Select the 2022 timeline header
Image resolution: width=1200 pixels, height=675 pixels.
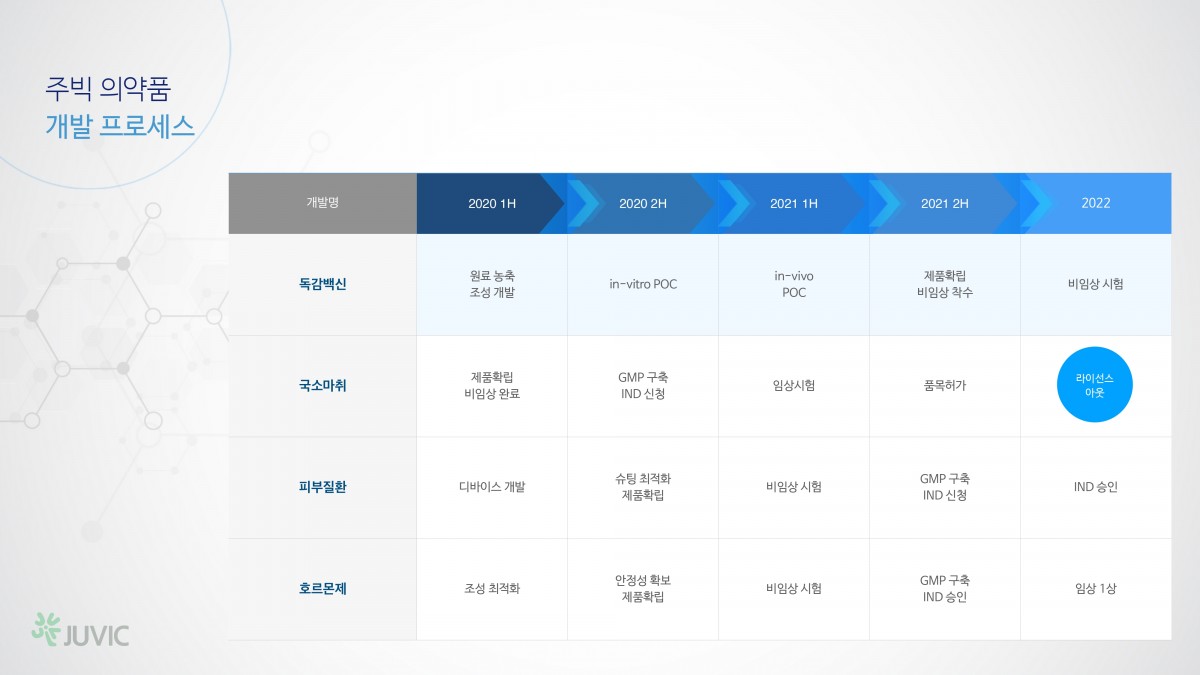click(x=1096, y=203)
